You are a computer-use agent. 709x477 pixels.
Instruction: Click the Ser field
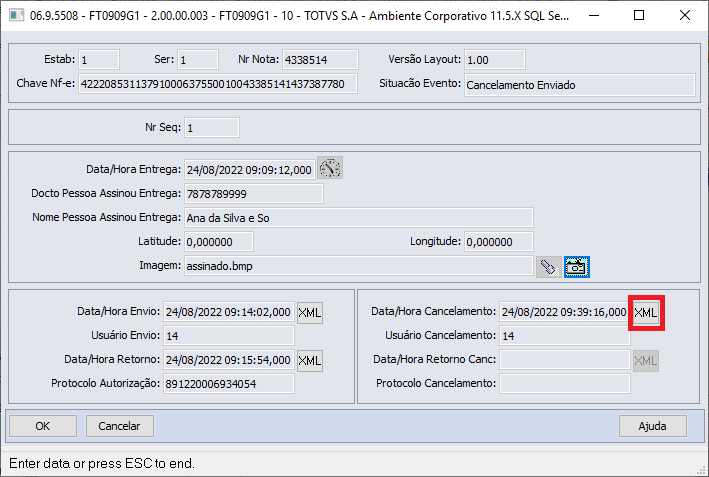[x=198, y=60]
